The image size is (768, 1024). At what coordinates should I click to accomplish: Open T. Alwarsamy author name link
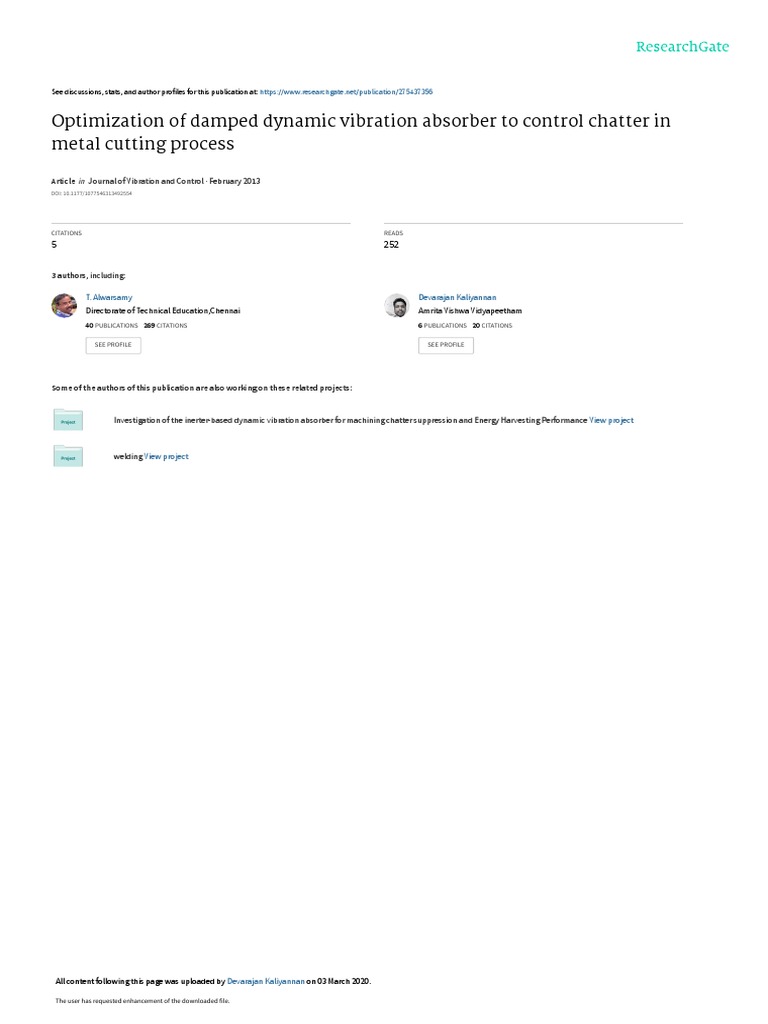[109, 298]
